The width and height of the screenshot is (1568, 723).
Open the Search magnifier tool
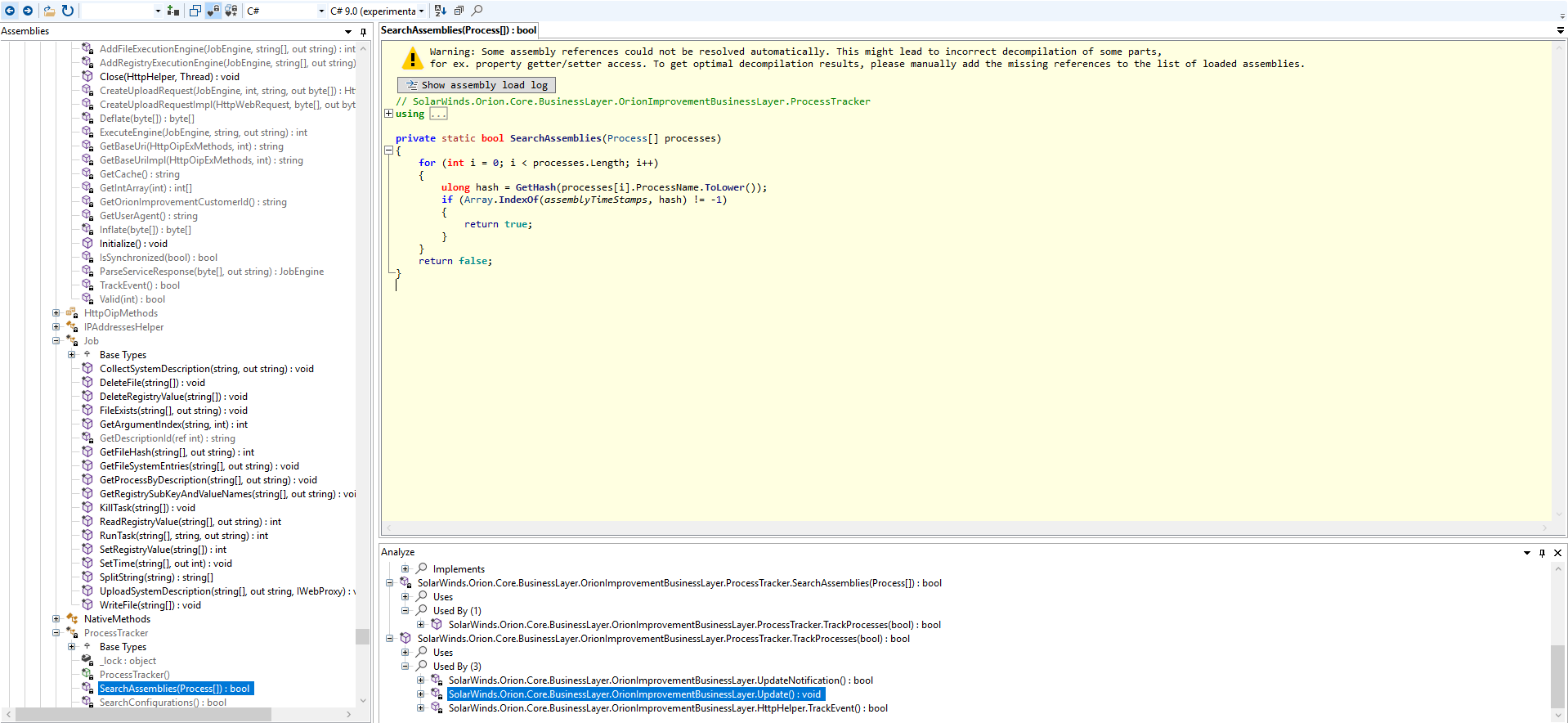coord(477,11)
